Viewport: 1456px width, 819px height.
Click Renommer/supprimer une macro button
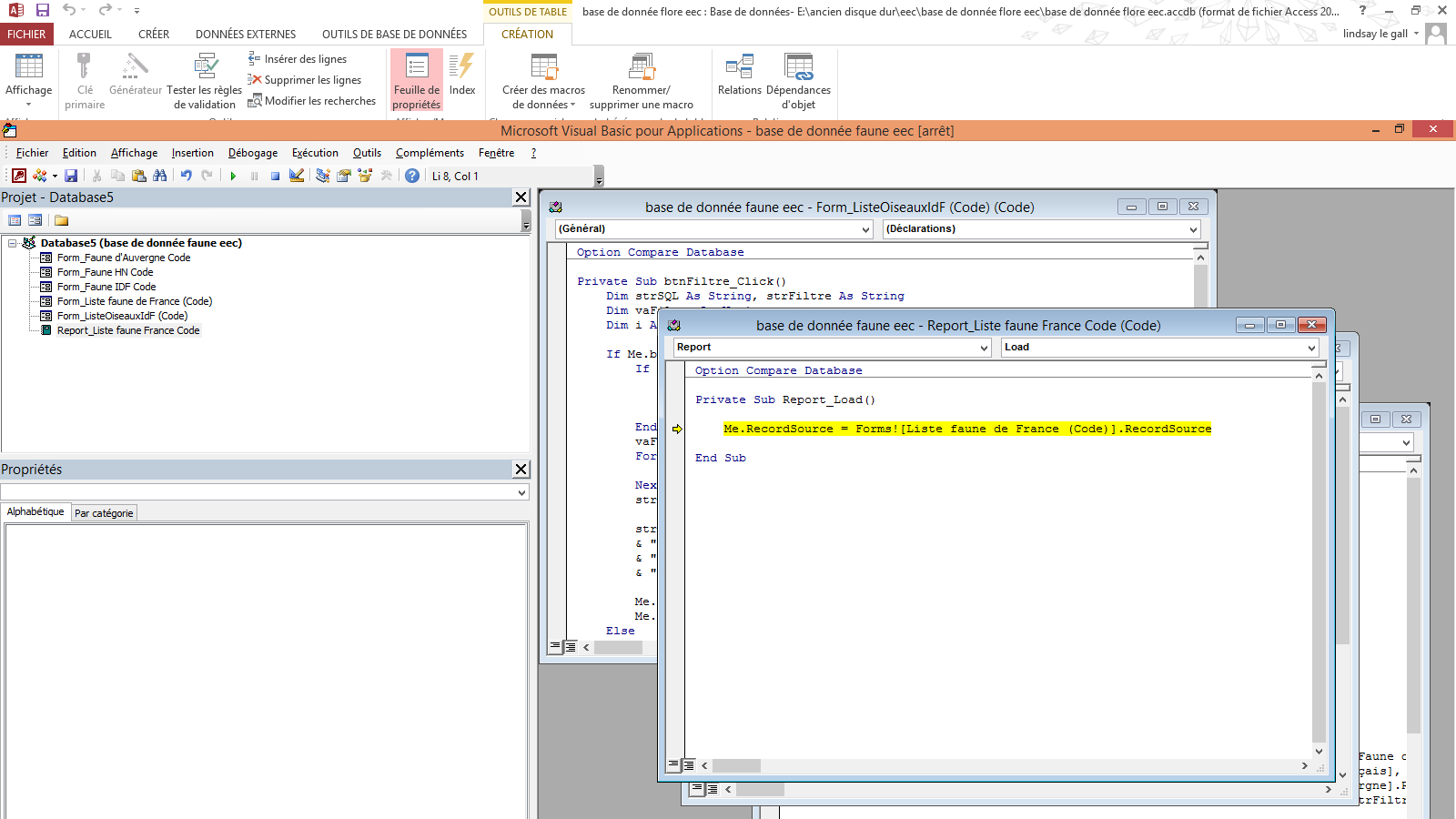coord(642,81)
